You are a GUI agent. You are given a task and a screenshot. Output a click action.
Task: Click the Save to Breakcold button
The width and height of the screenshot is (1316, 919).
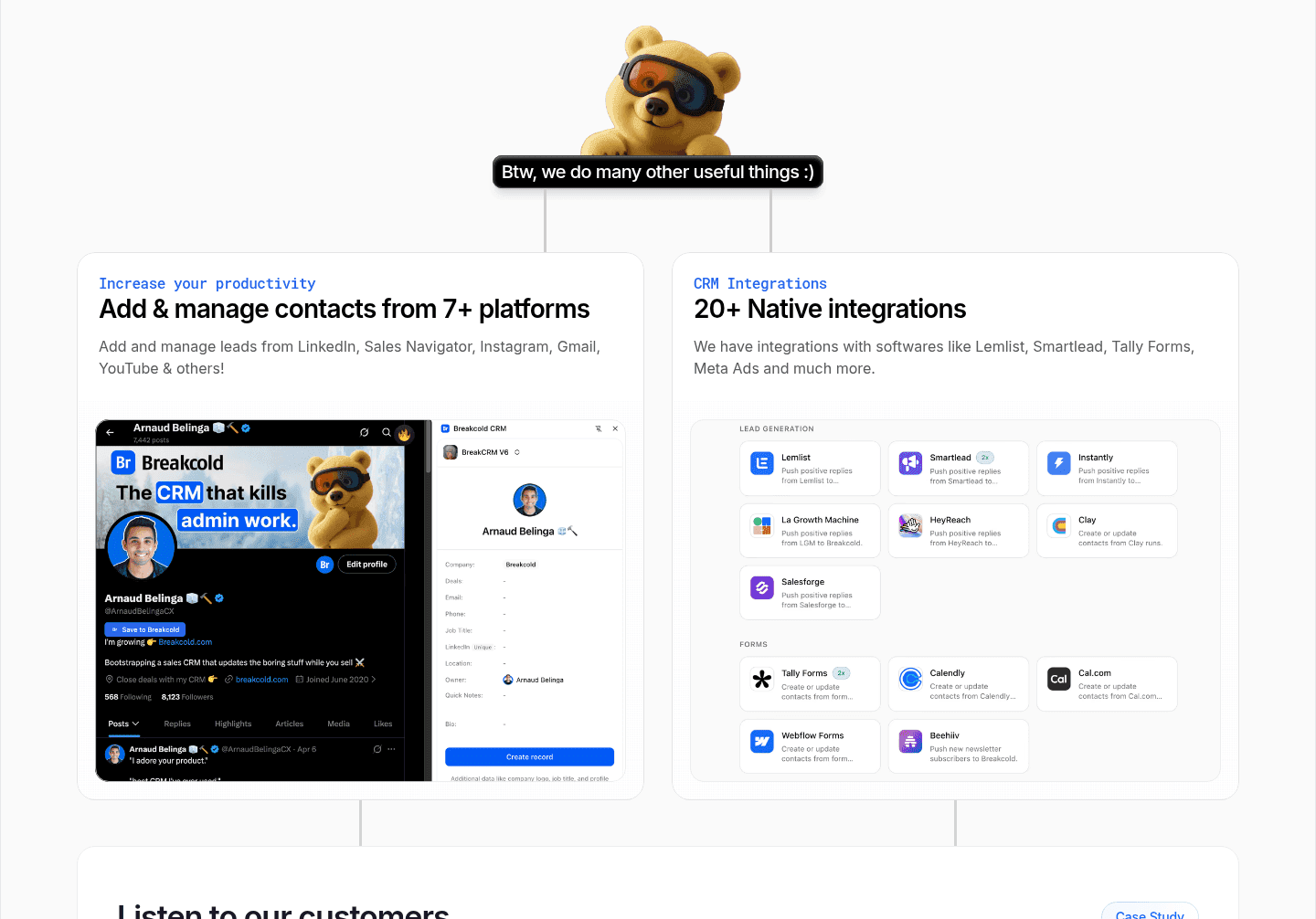pyautogui.click(x=145, y=629)
